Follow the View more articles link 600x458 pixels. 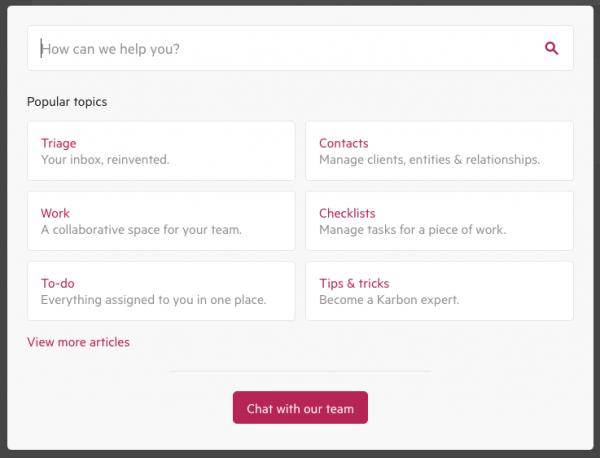78,342
